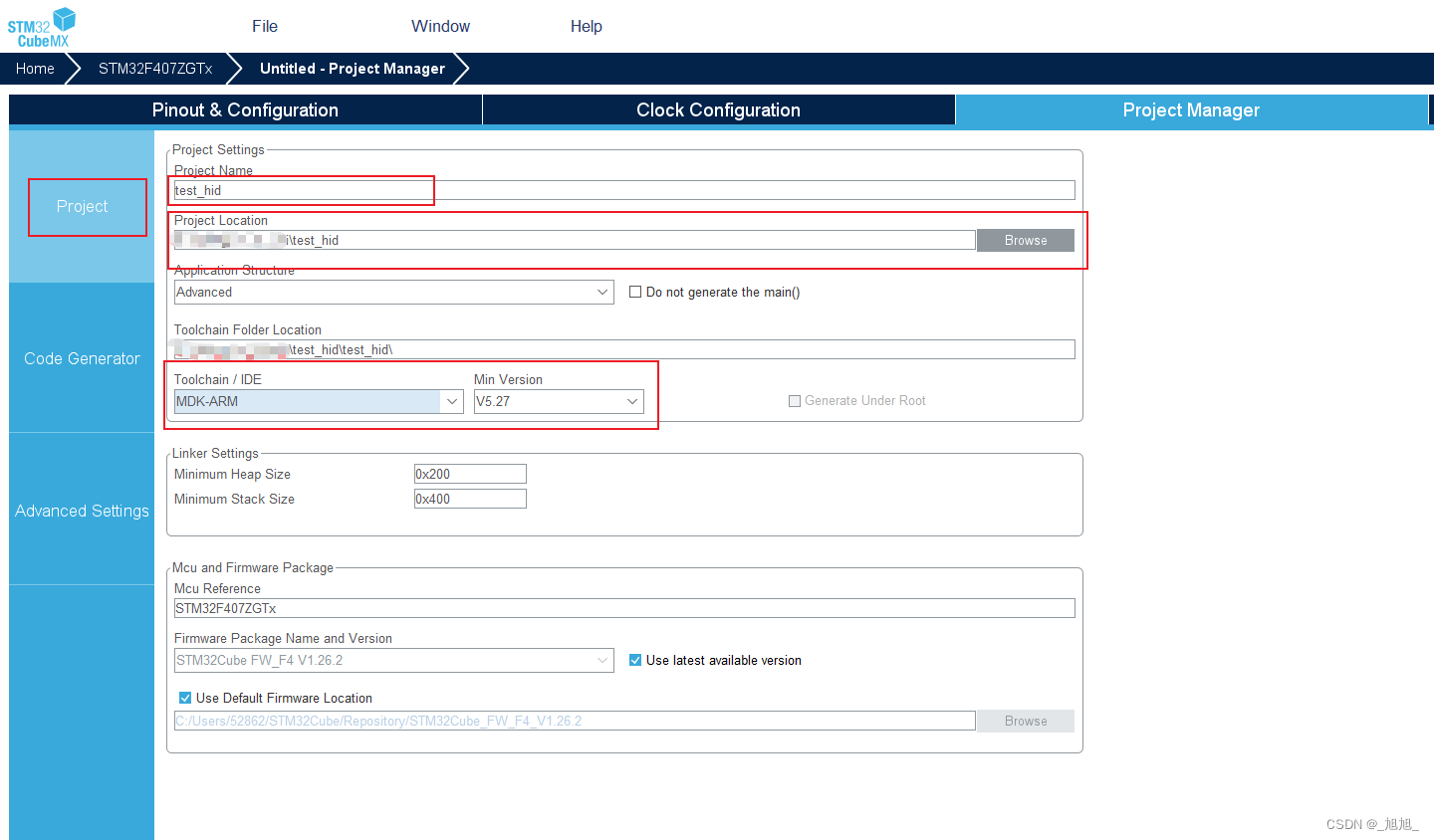Click the firmware repository path field

pos(575,721)
